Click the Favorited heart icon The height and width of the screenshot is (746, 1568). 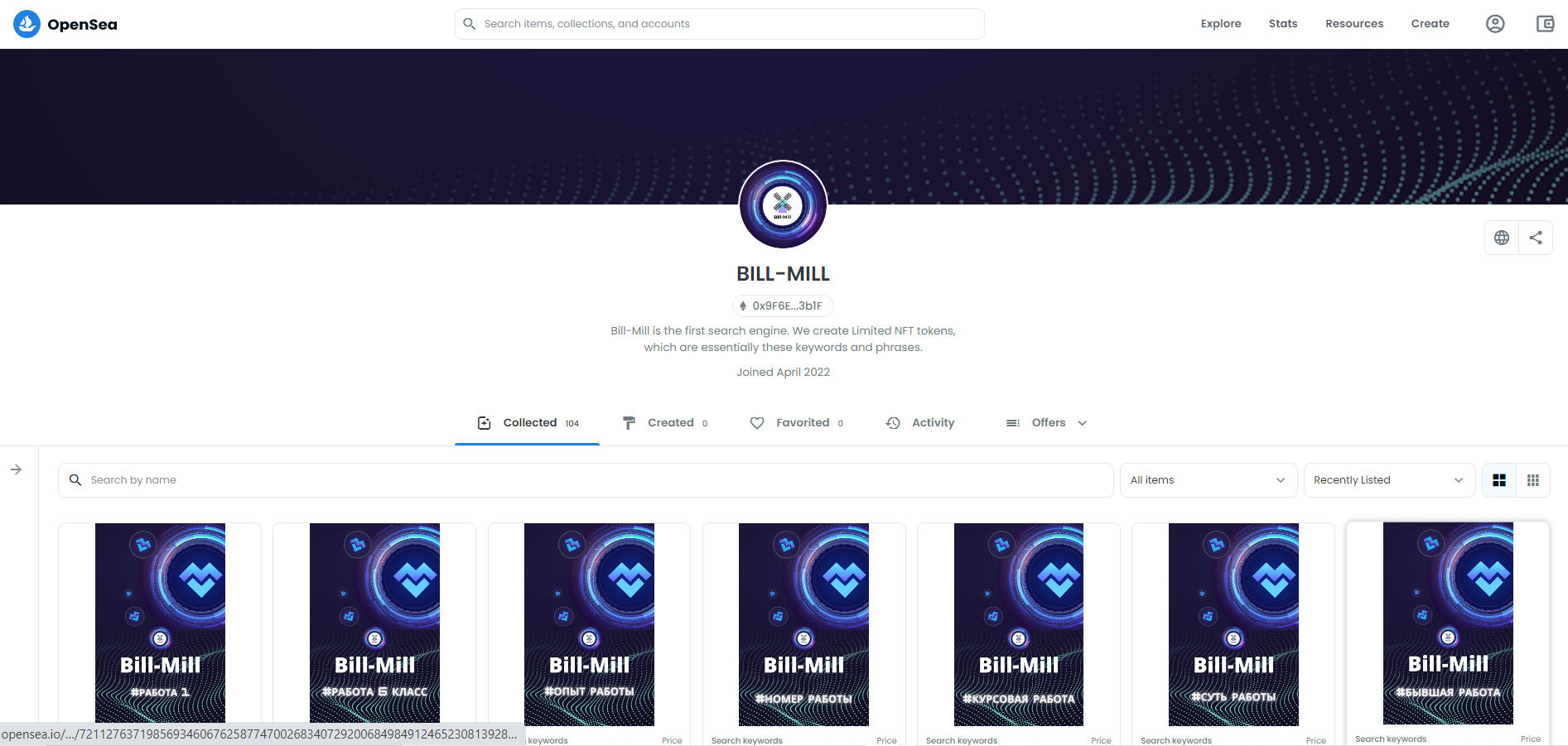[757, 423]
